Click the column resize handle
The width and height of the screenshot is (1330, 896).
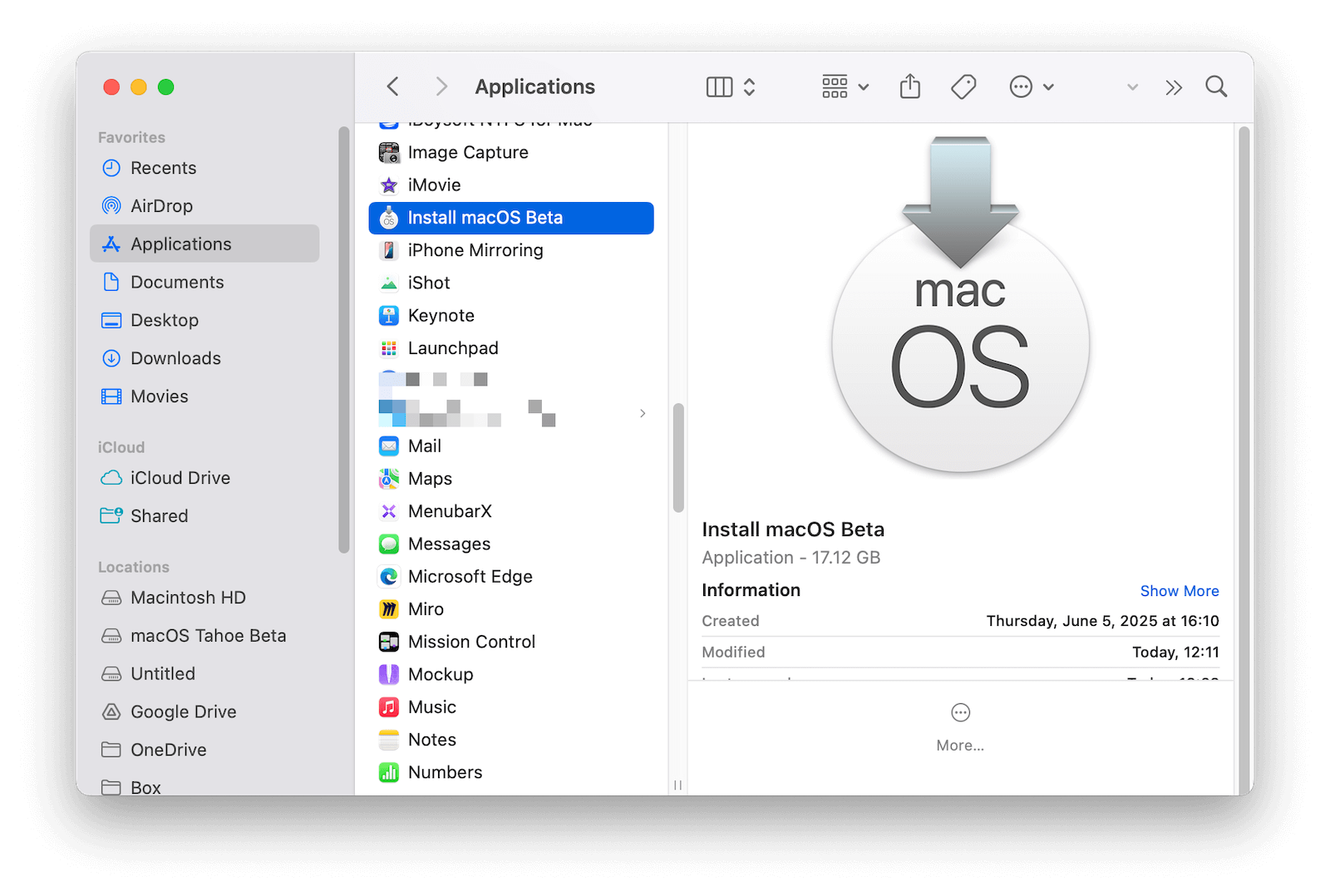click(677, 785)
